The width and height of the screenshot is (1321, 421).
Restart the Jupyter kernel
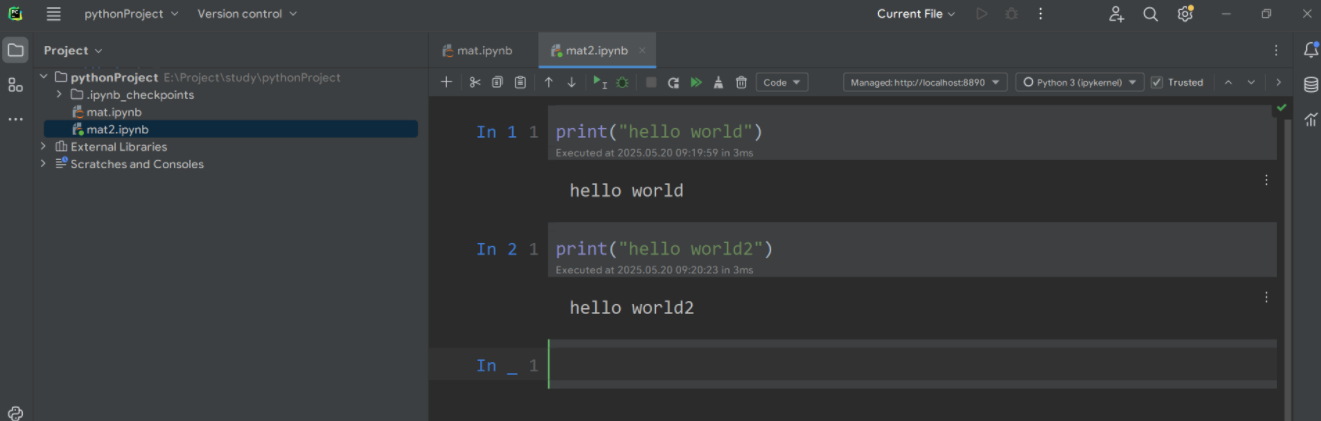[x=673, y=82]
